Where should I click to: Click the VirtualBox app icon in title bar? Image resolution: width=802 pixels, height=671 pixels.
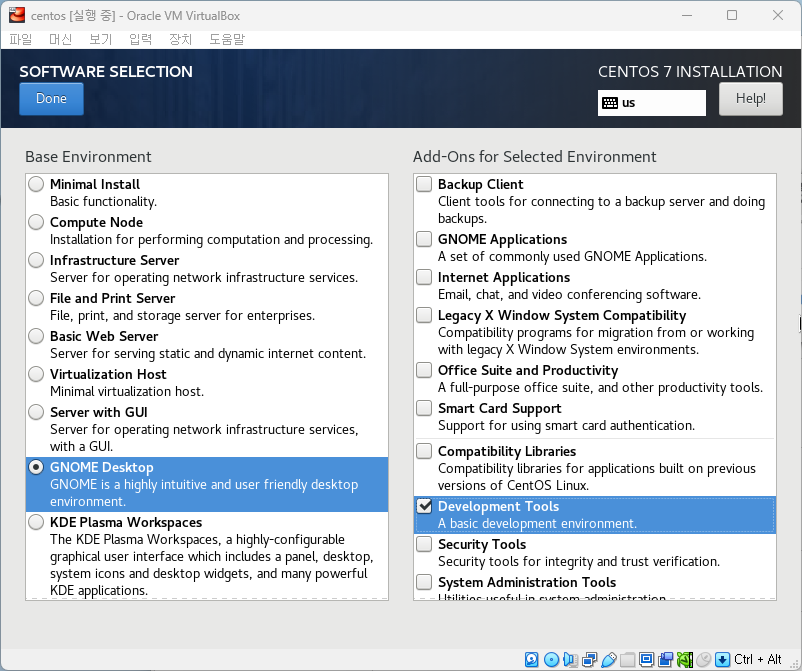[17, 15]
